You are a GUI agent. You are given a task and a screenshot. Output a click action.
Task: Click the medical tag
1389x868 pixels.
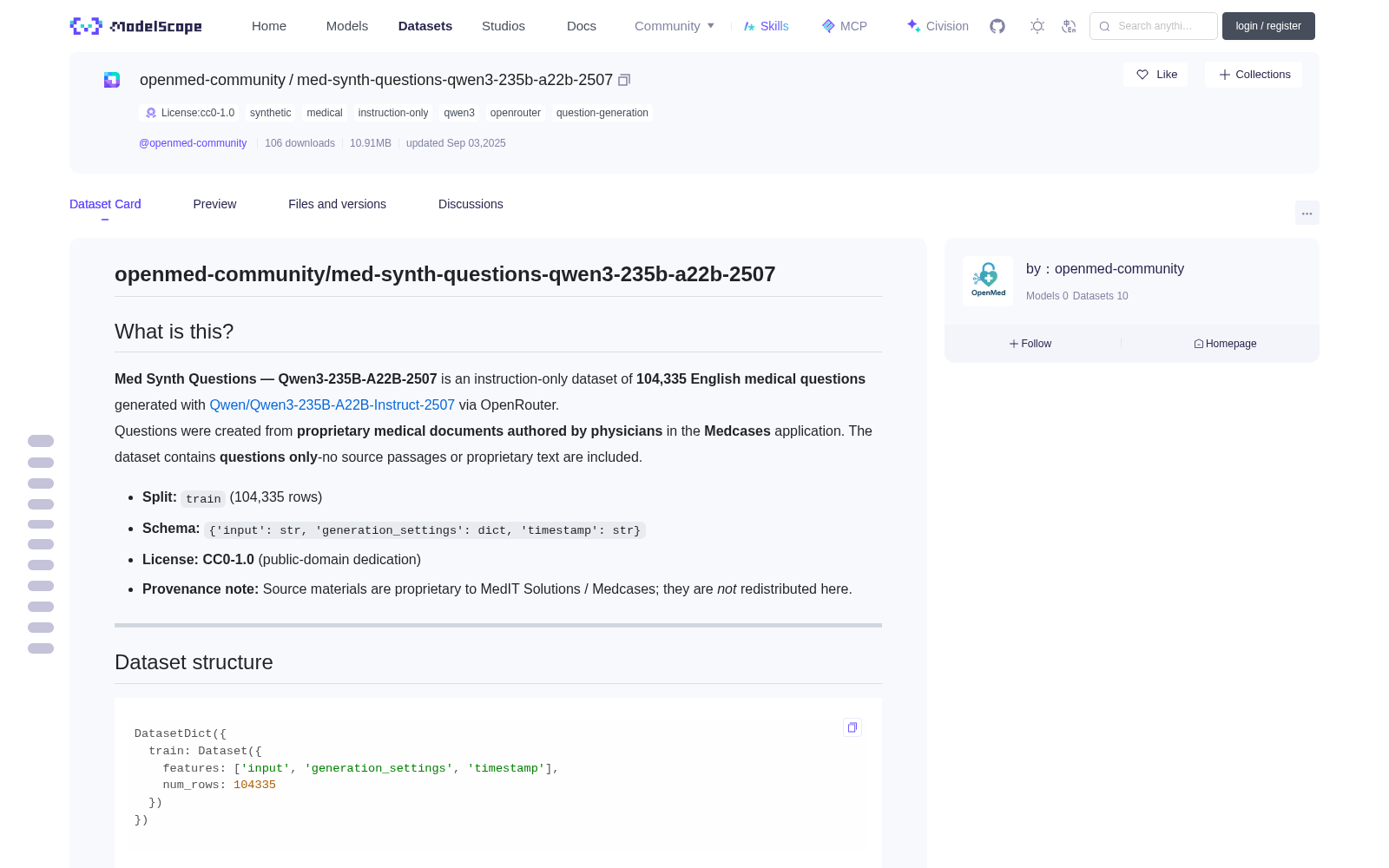tap(325, 113)
